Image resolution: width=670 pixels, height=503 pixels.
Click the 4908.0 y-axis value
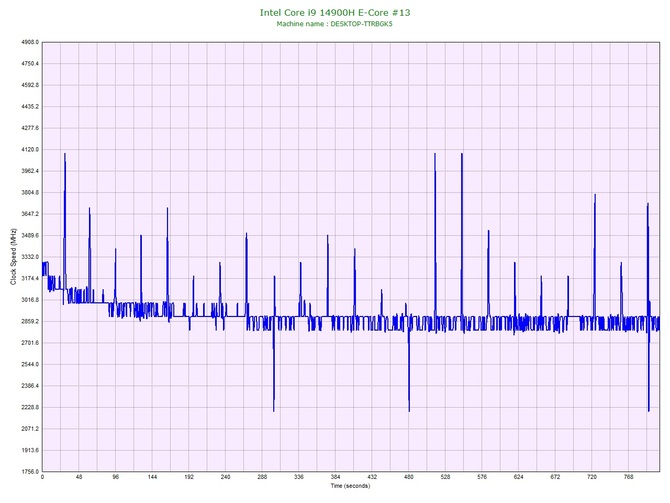[30, 42]
